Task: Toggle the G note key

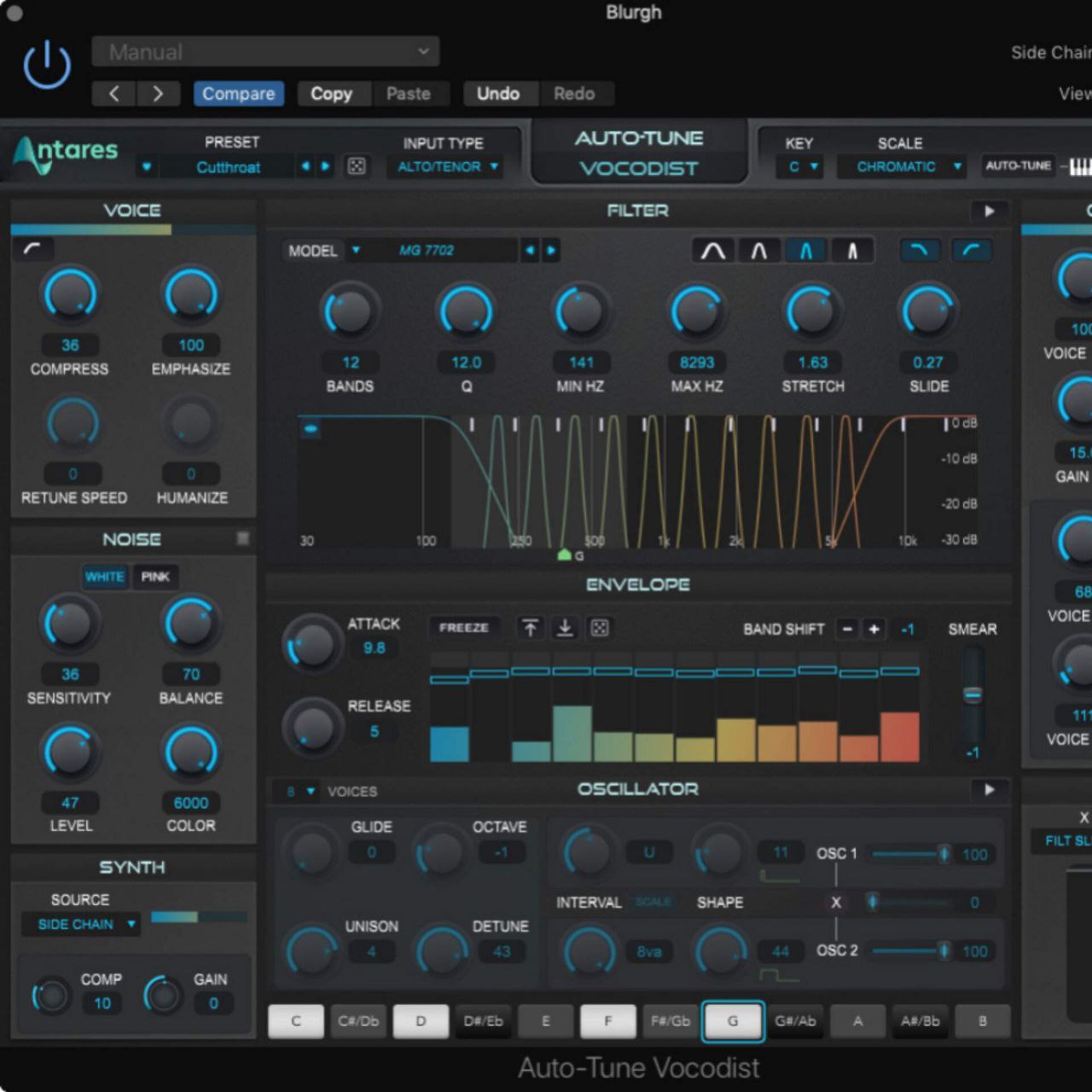Action: coord(733,1021)
